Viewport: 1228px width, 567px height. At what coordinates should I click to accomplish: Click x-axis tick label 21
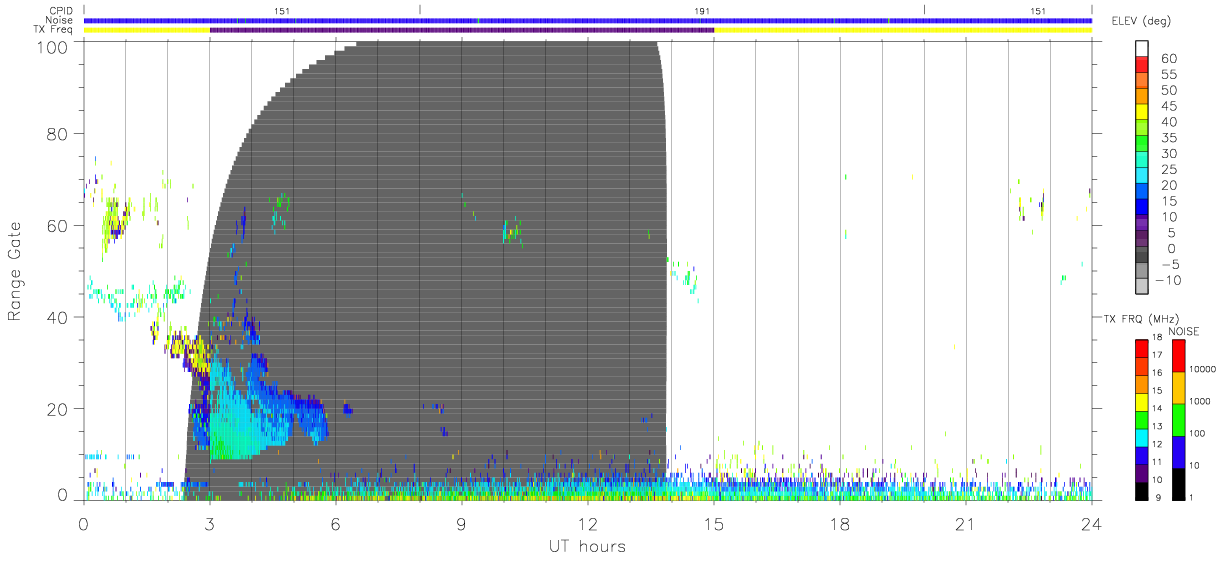click(x=966, y=523)
